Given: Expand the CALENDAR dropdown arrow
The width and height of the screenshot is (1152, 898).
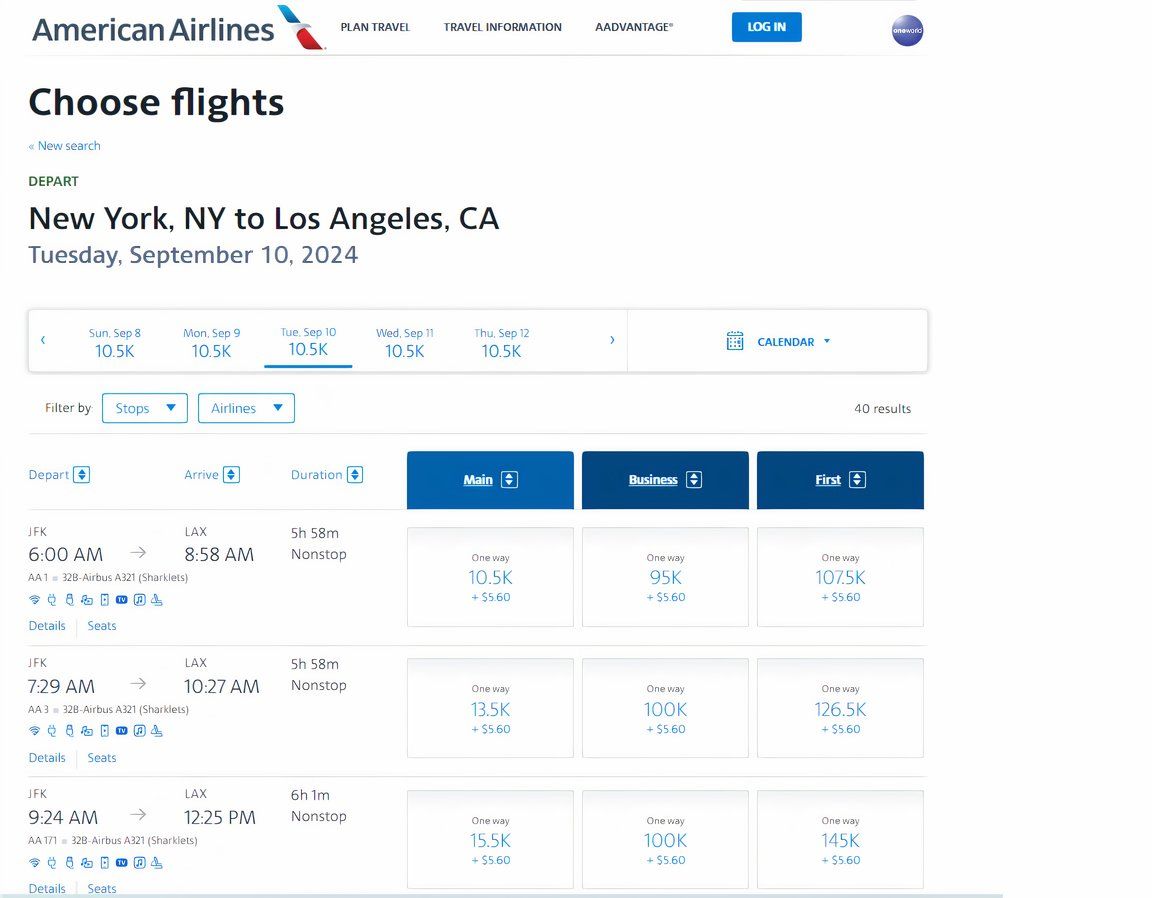Looking at the screenshot, I should (x=827, y=341).
